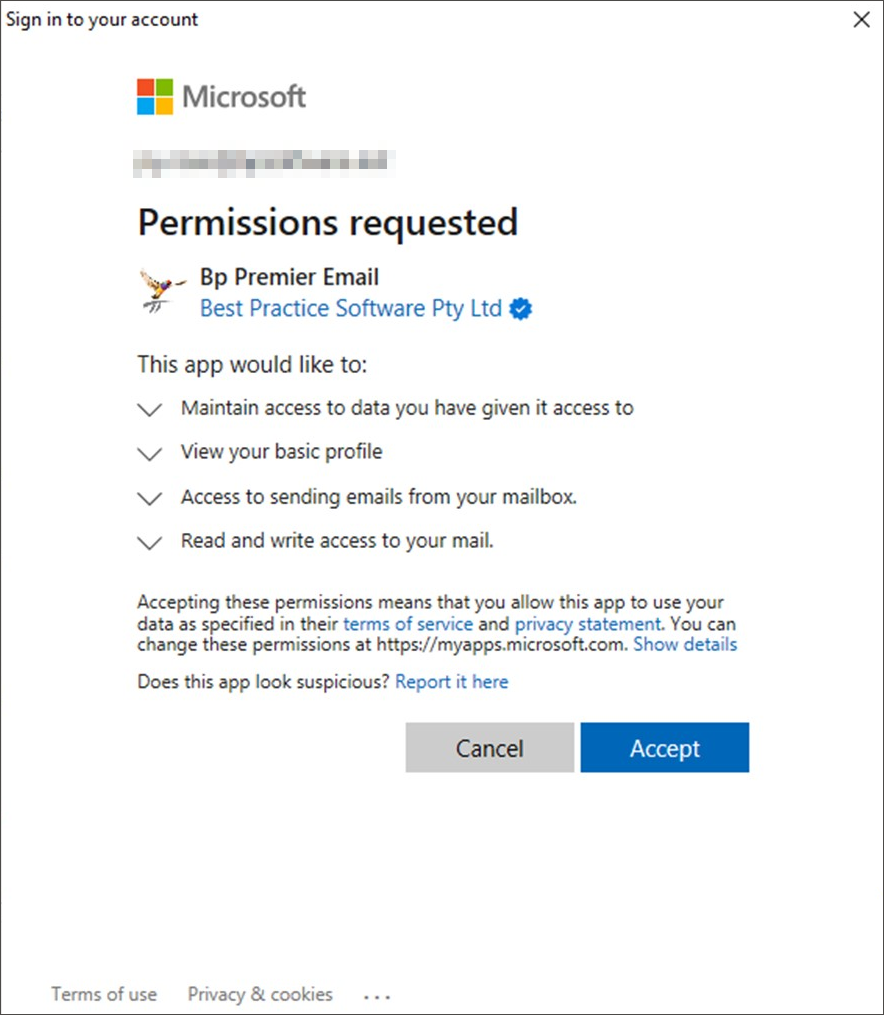The width and height of the screenshot is (884, 1015).
Task: Click the blurred account email address
Action: click(264, 162)
